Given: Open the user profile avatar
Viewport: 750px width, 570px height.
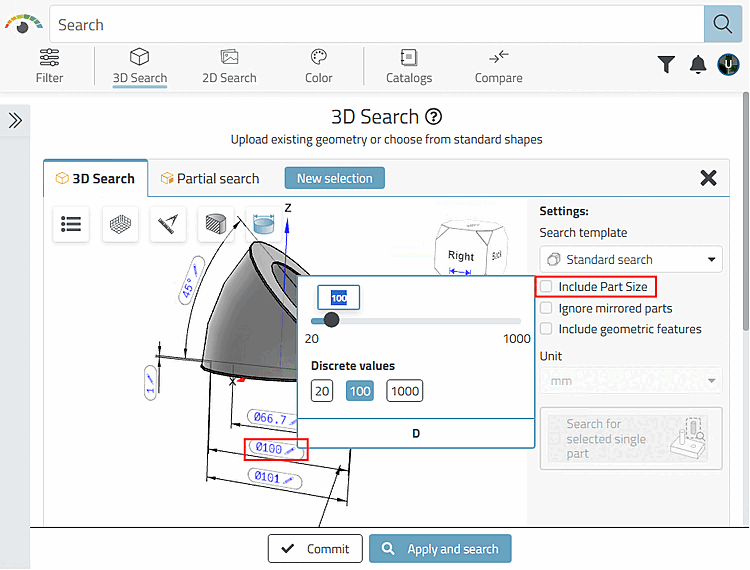Looking at the screenshot, I should [729, 65].
